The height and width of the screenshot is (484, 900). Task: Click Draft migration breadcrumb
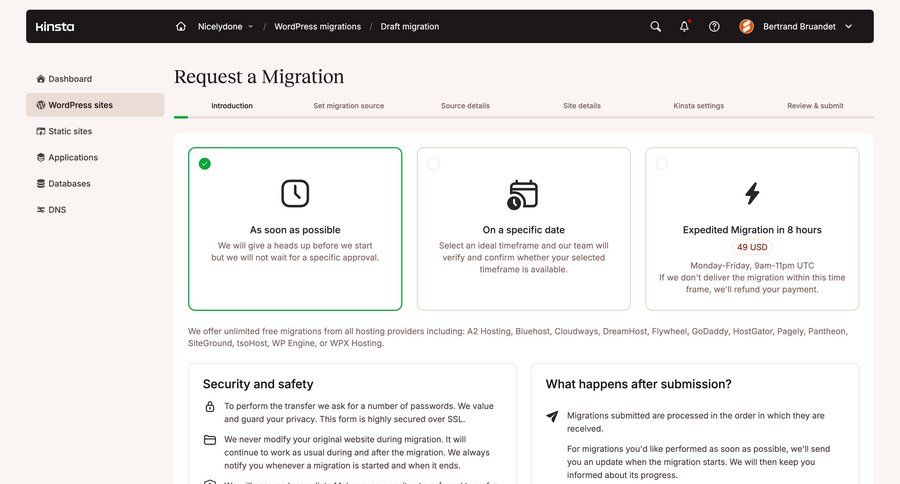pyautogui.click(x=410, y=26)
